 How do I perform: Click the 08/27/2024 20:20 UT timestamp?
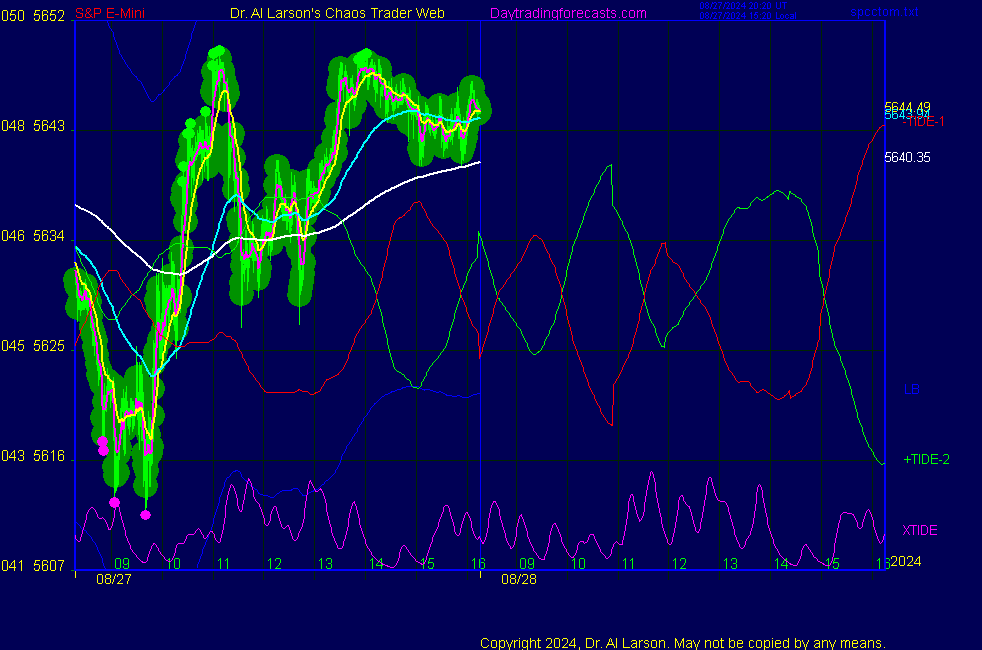point(743,6)
